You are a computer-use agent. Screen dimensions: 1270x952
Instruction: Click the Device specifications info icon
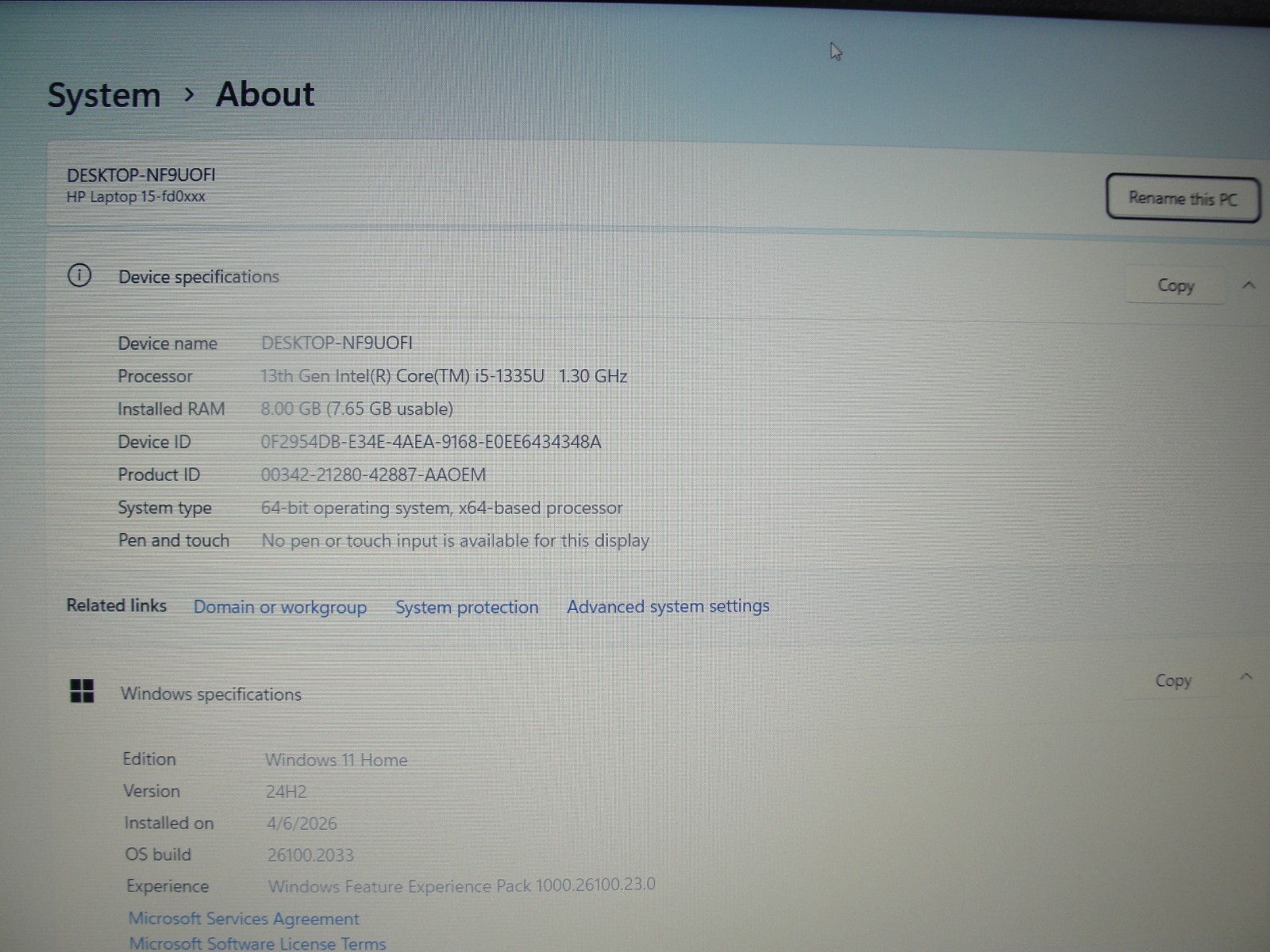click(x=79, y=275)
